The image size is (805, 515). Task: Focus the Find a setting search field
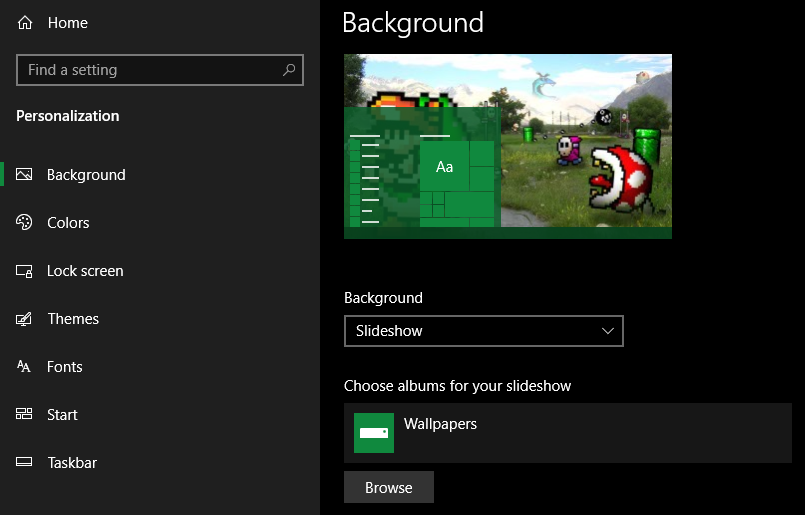click(x=150, y=70)
